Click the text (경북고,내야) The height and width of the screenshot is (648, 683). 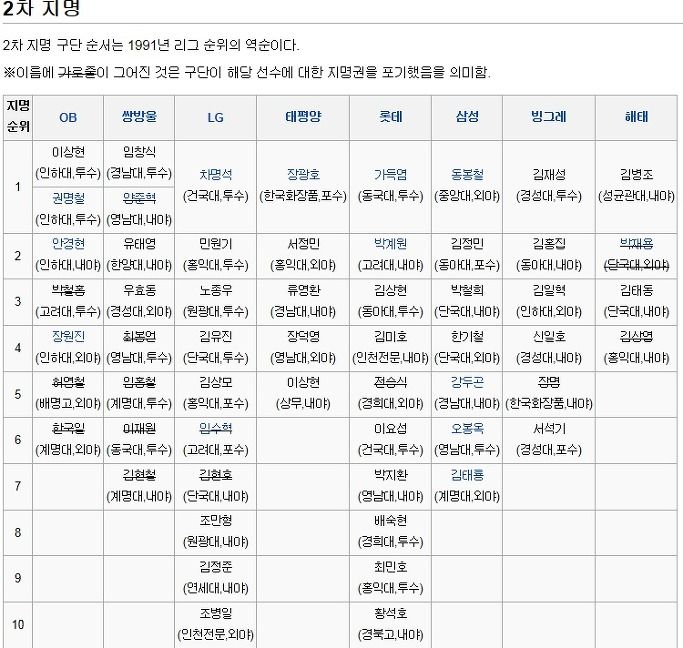[391, 634]
